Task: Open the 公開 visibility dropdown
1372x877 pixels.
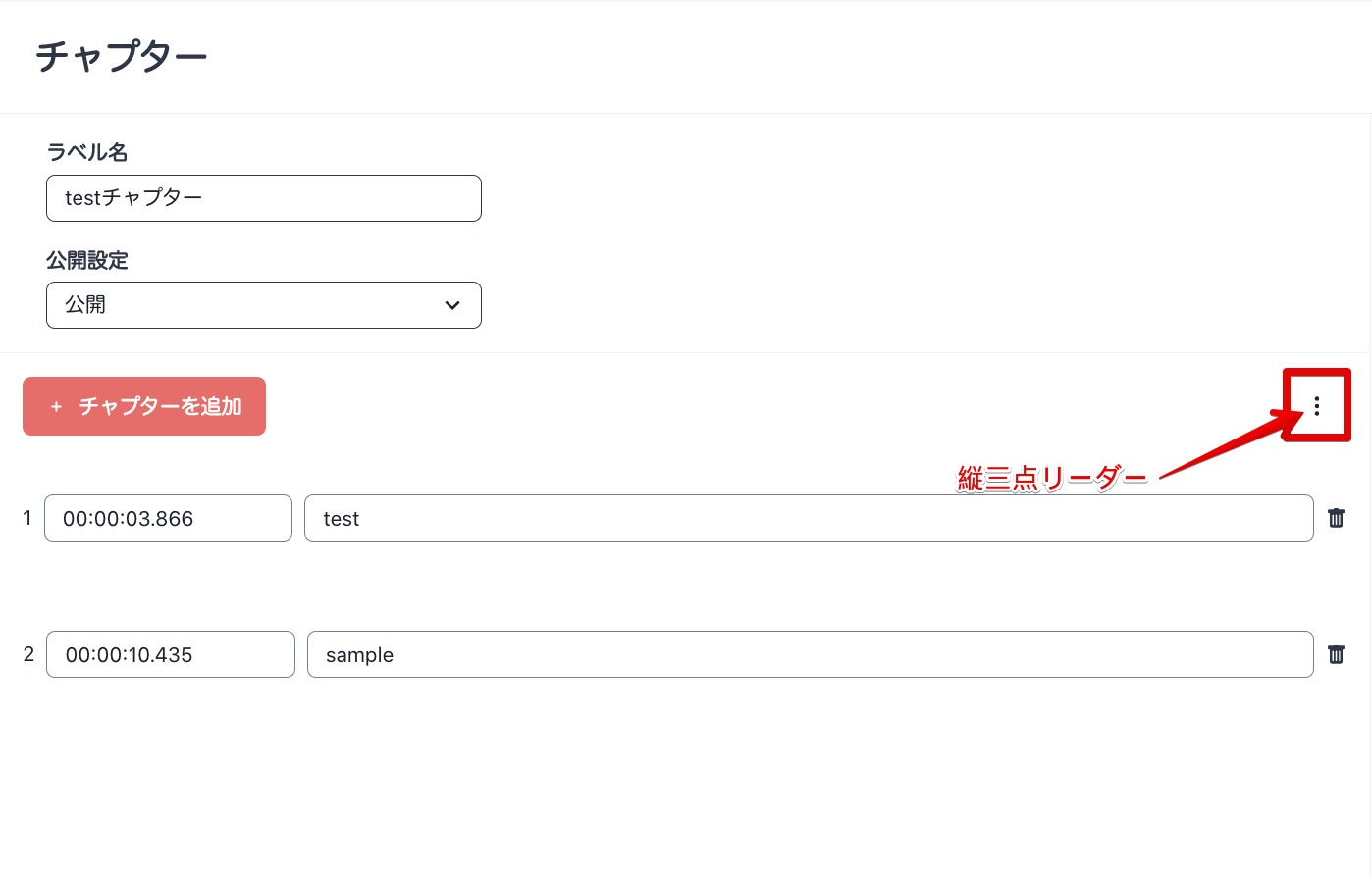Action: point(263,305)
